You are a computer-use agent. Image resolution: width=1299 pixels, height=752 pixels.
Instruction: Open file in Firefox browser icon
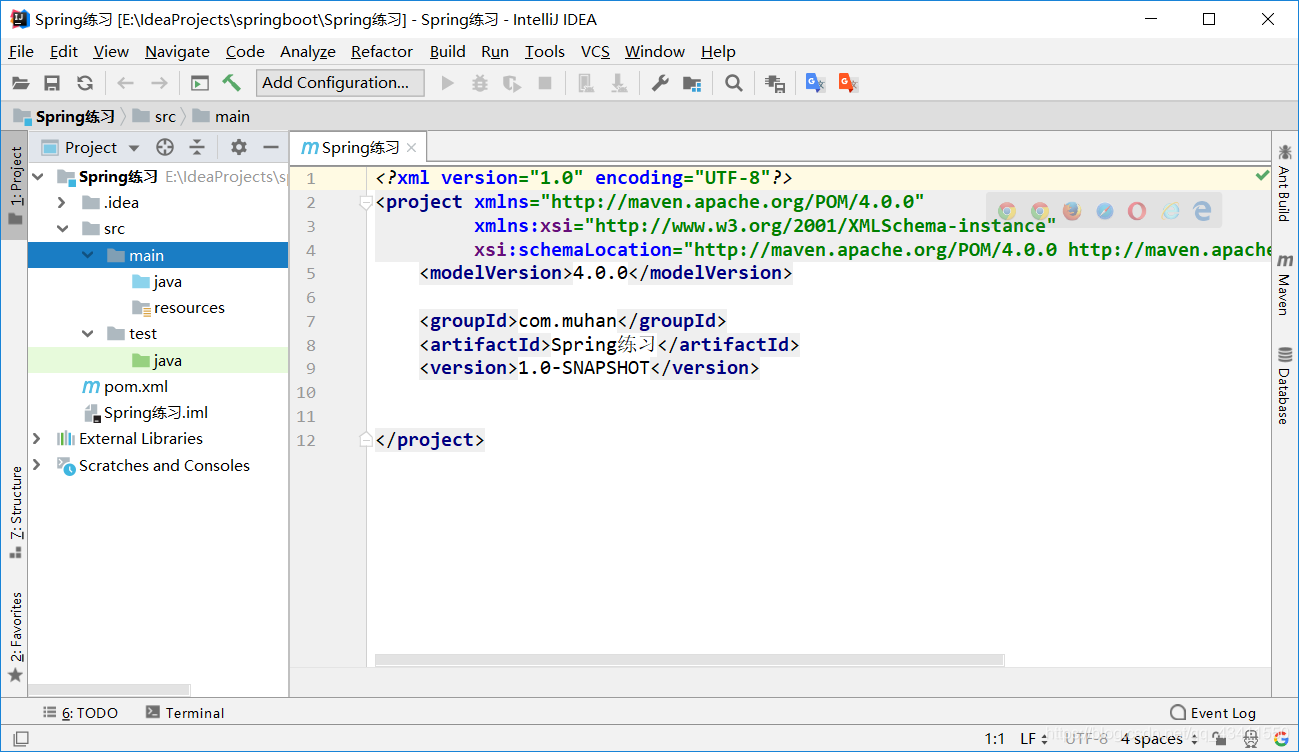(x=1072, y=211)
